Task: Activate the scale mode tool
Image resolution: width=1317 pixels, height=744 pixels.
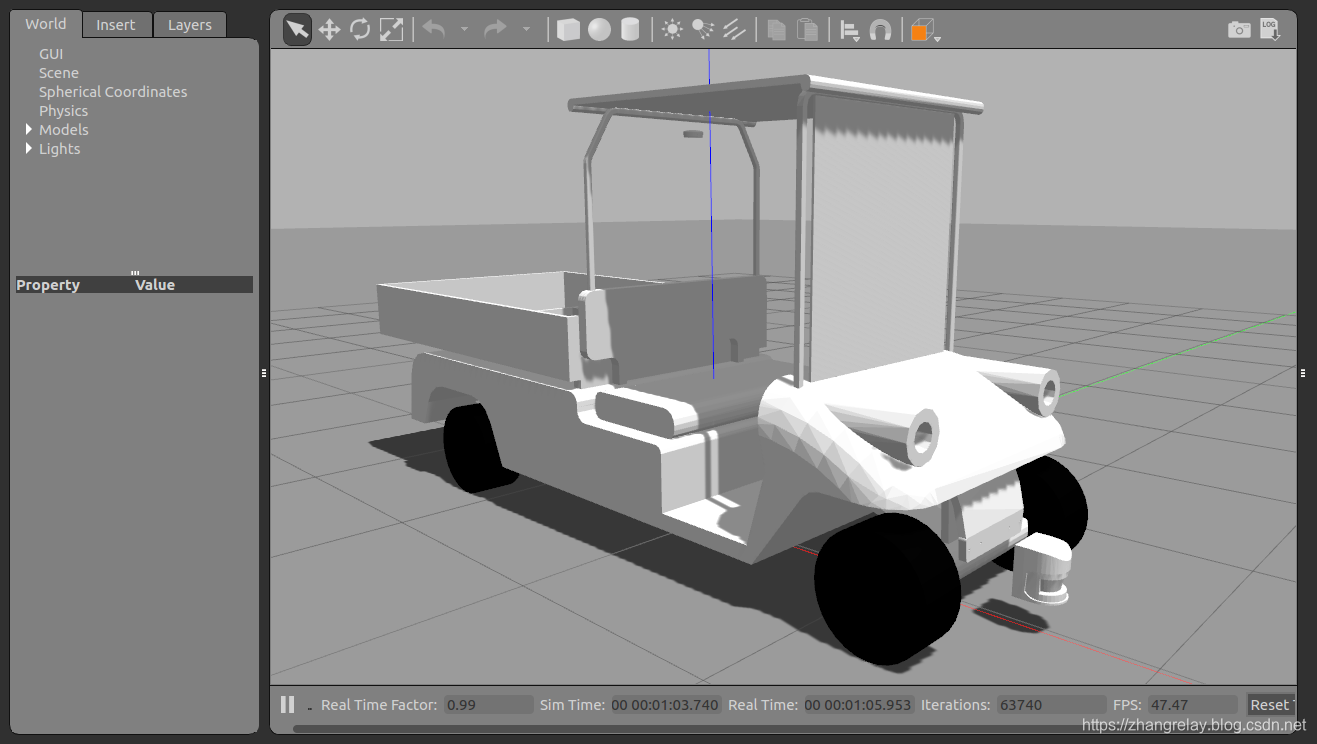Action: (392, 30)
